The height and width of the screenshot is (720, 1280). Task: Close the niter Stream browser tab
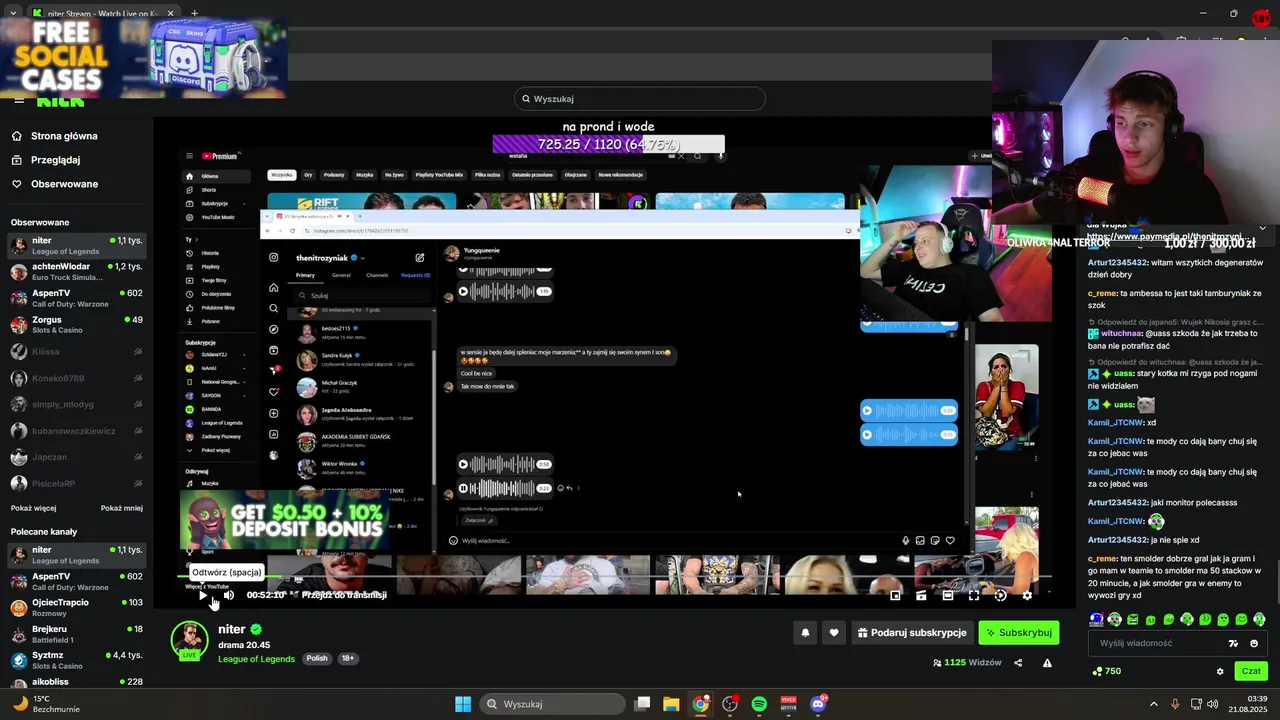pyautogui.click(x=170, y=13)
